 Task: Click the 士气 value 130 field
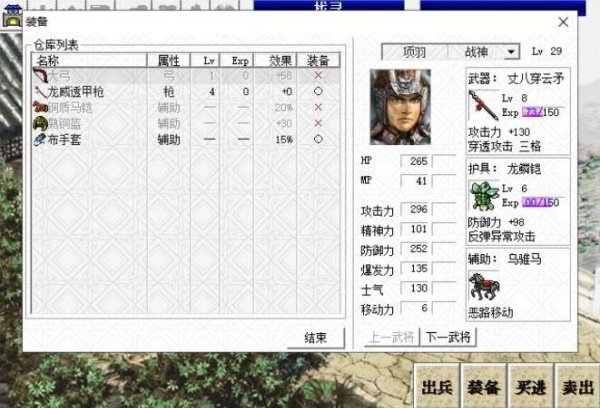[x=416, y=288]
